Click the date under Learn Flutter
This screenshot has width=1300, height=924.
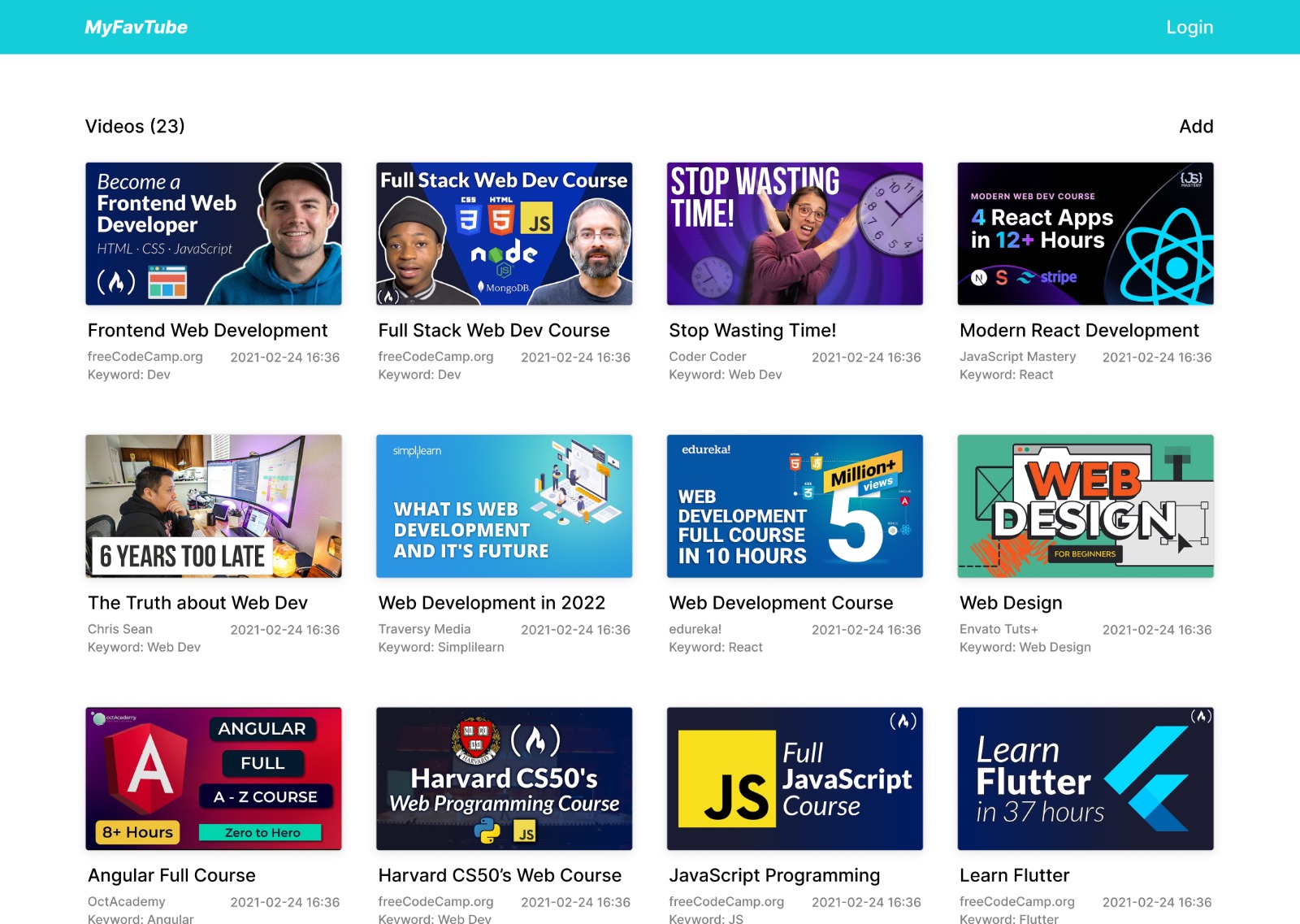pyautogui.click(x=1156, y=902)
